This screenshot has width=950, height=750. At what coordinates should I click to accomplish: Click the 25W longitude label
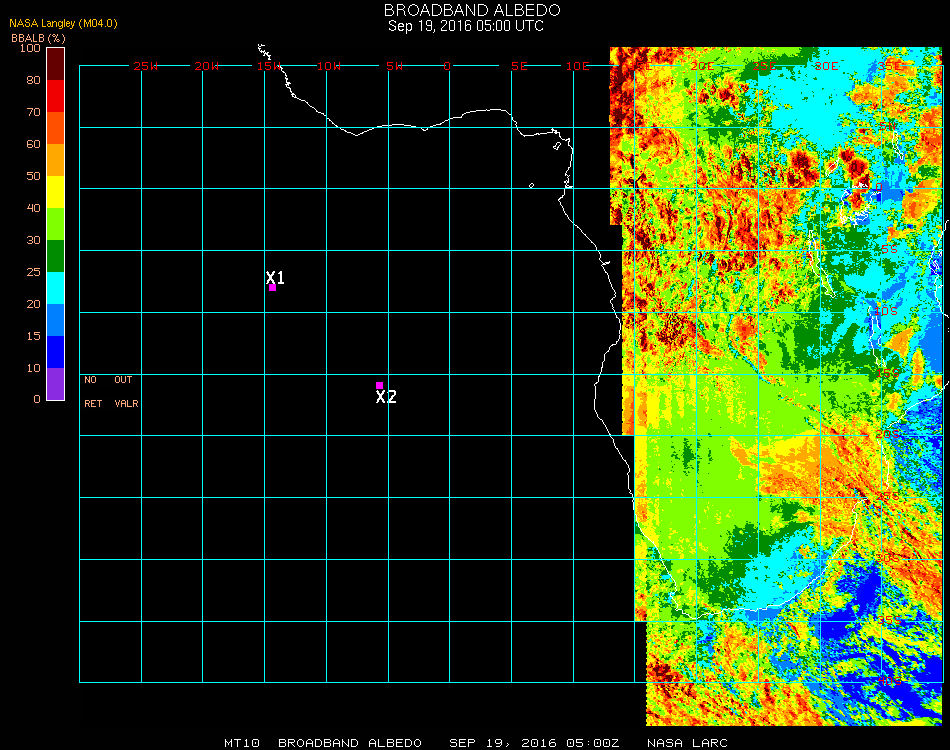(x=146, y=66)
